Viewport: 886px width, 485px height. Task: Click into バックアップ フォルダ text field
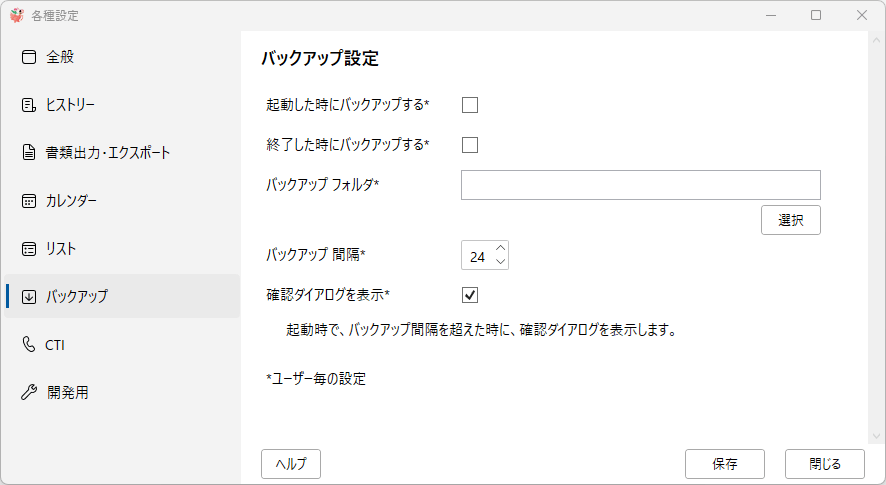coord(641,185)
